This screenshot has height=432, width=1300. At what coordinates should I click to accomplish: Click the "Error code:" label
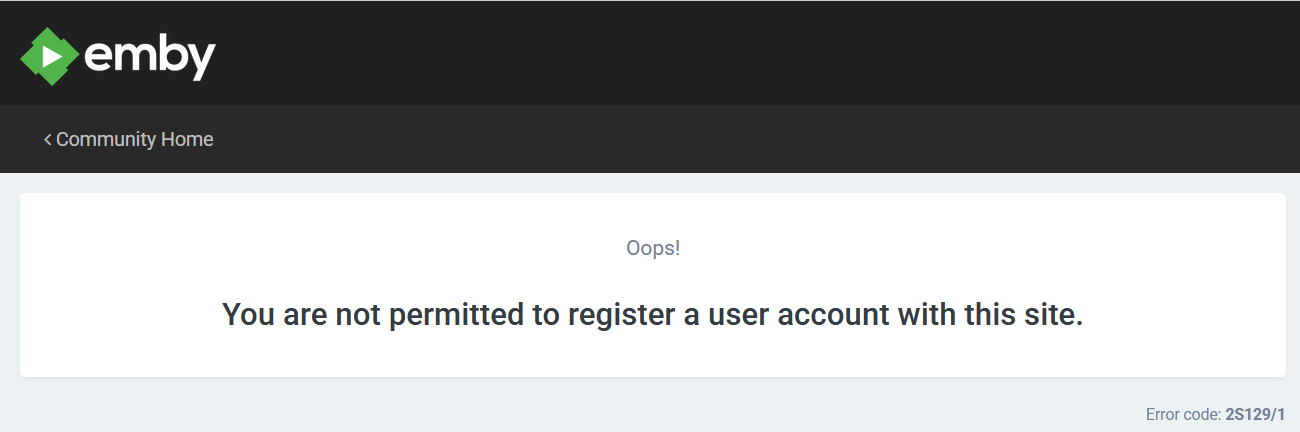coord(1183,414)
